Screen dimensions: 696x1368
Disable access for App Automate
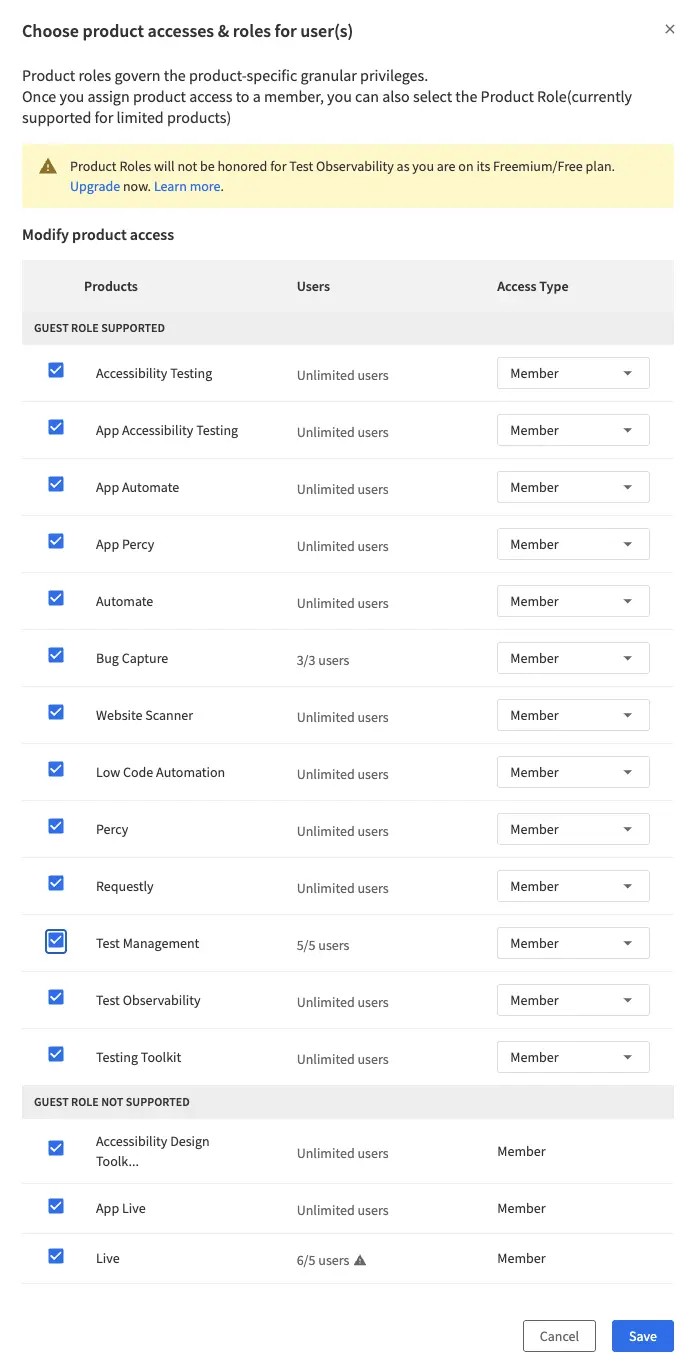pos(56,483)
